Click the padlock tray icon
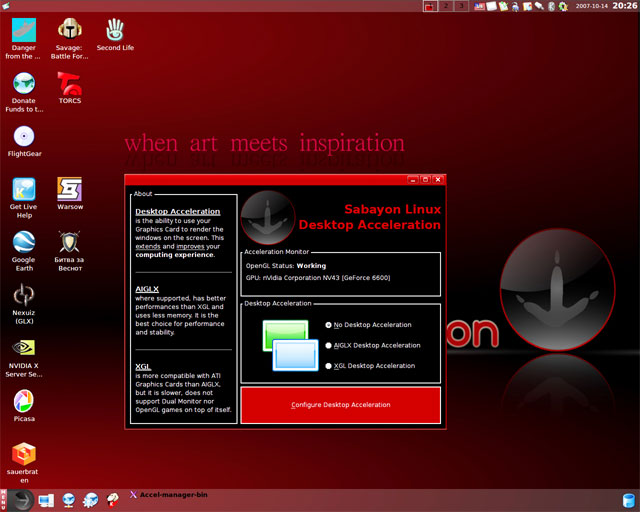 click(x=515, y=7)
